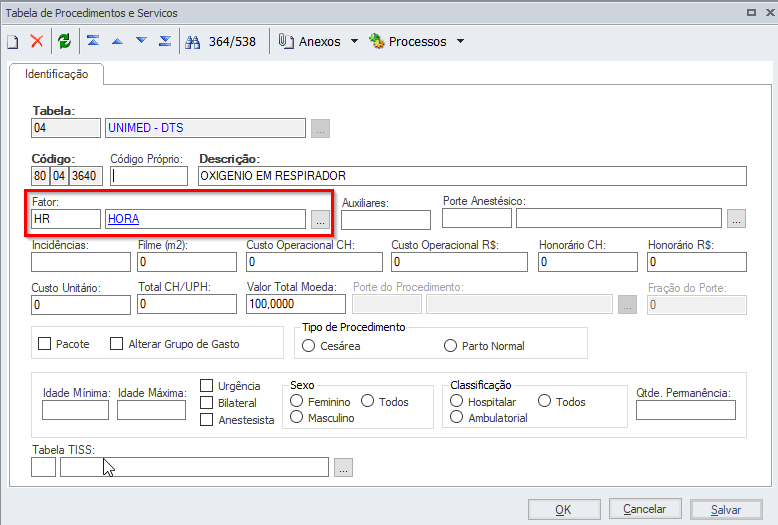Open the Tabela TISS lookup ellipsis button
This screenshot has height=525, width=778.
pyautogui.click(x=343, y=467)
